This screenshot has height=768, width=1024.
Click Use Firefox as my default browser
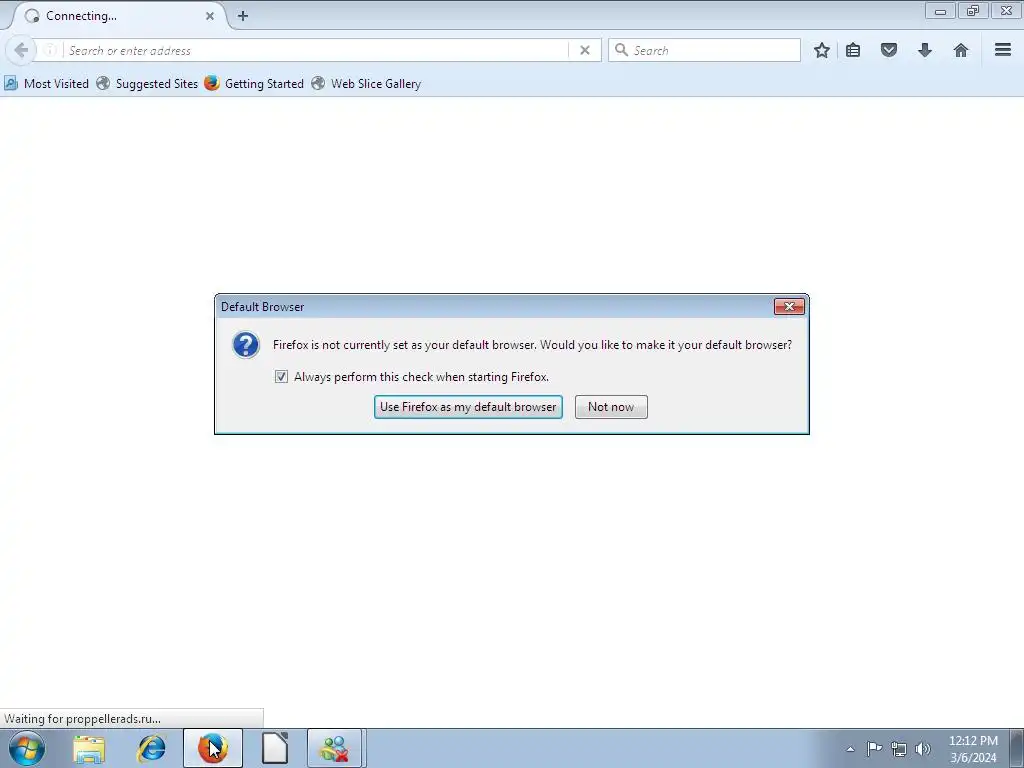468,407
